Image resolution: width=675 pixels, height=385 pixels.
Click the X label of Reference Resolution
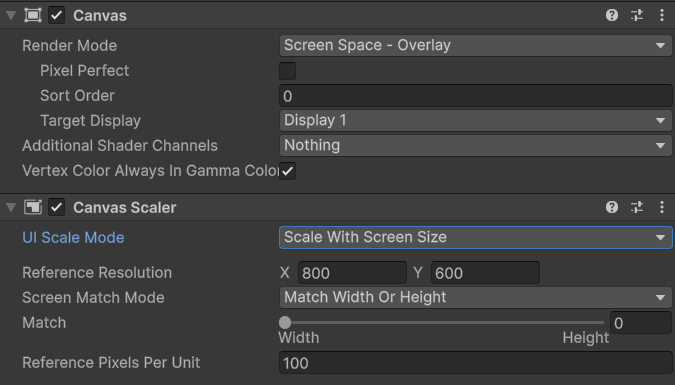pos(285,273)
